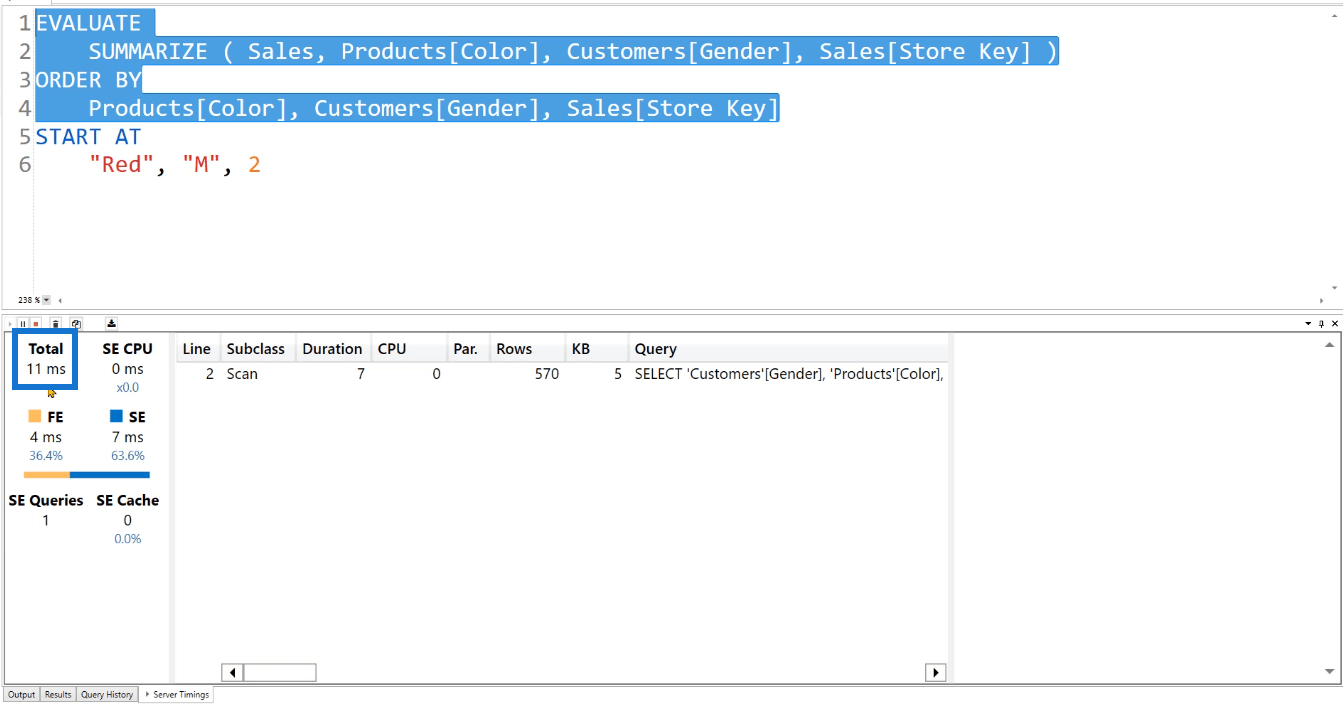This screenshot has height=704, width=1343.
Task: Click the FE/SE proportion bar
Action: click(x=86, y=475)
